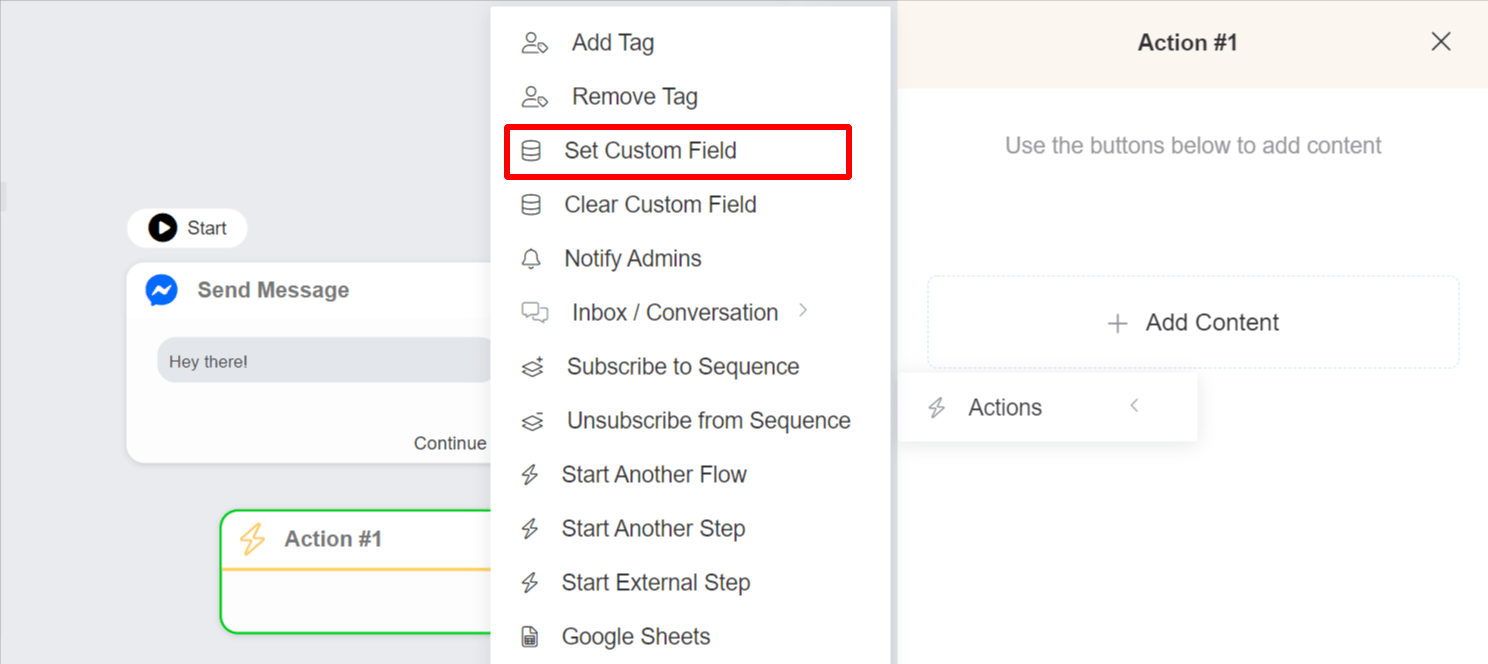Click the Messenger icon on Send Message
The image size is (1488, 664).
tap(162, 290)
